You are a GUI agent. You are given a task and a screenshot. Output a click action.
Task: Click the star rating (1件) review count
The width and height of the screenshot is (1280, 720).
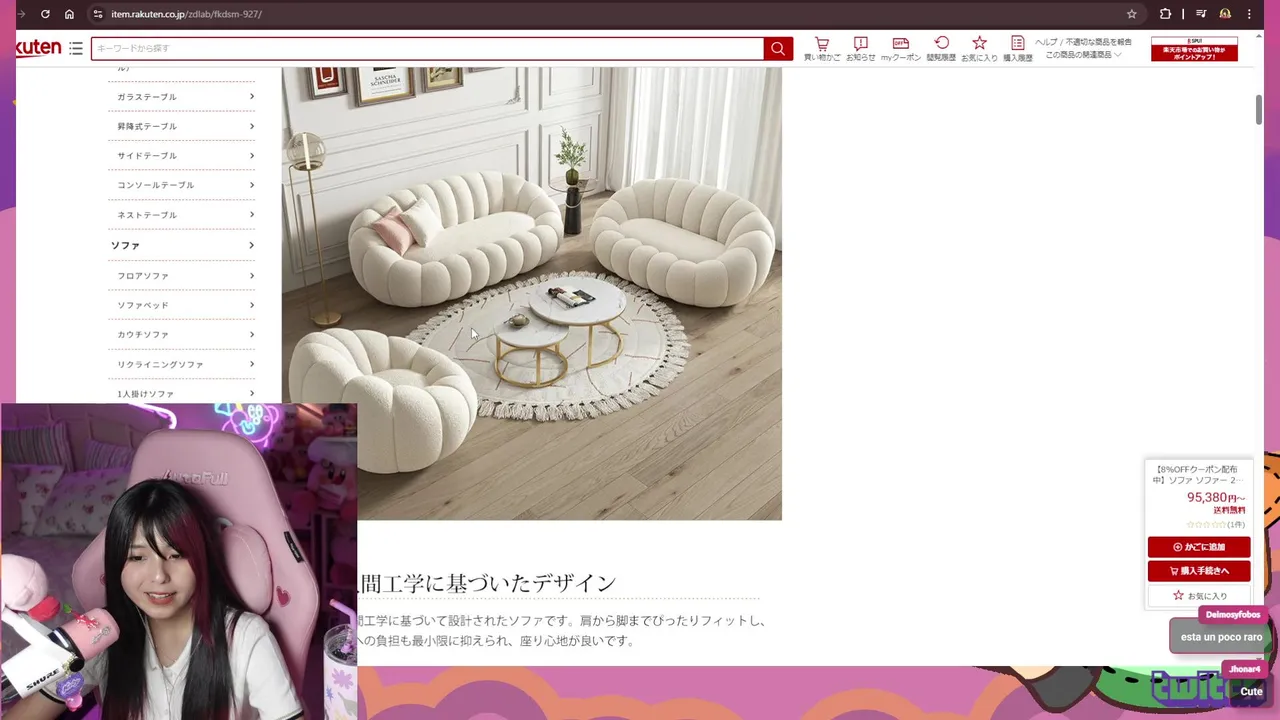click(1216, 524)
